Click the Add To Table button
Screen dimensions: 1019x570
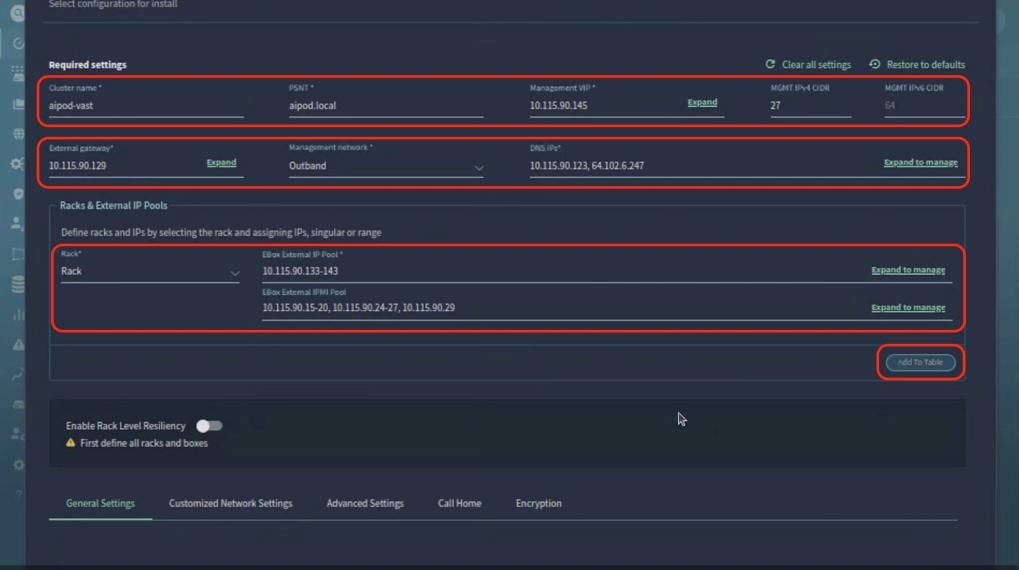pos(920,362)
